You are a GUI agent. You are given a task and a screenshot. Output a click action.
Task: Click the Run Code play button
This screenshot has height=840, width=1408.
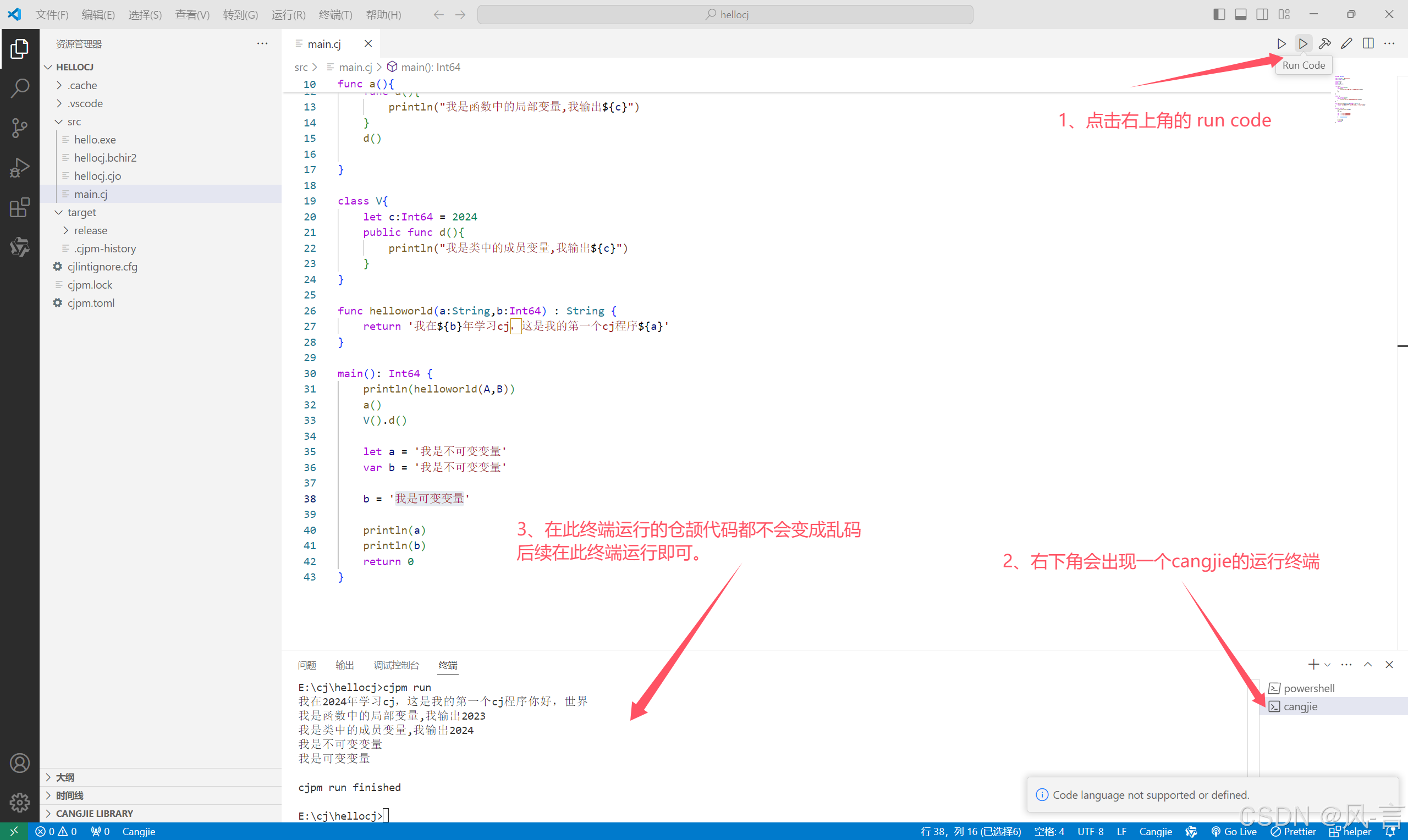click(1303, 43)
